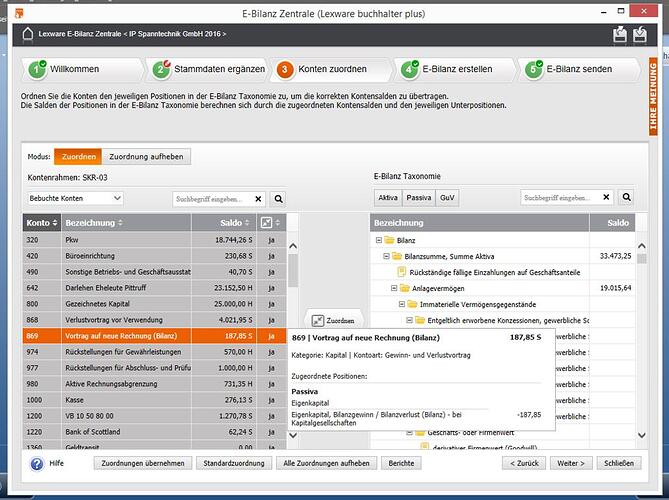The width and height of the screenshot is (669, 500).
Task: Collapse the Entgeltlich erworbene Konzessionen node
Action: coord(409,320)
